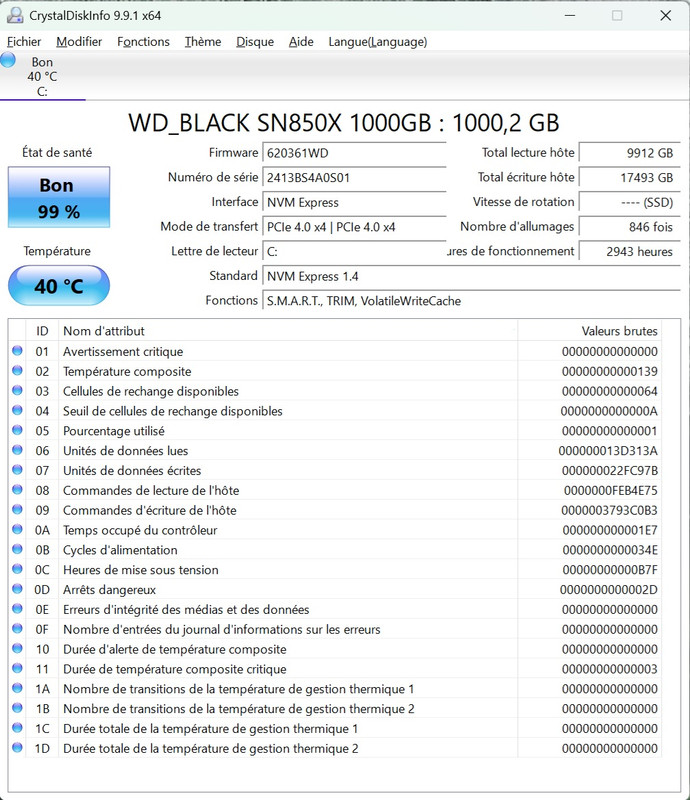Select the Température composite attribute name

pyautogui.click(x=127, y=371)
